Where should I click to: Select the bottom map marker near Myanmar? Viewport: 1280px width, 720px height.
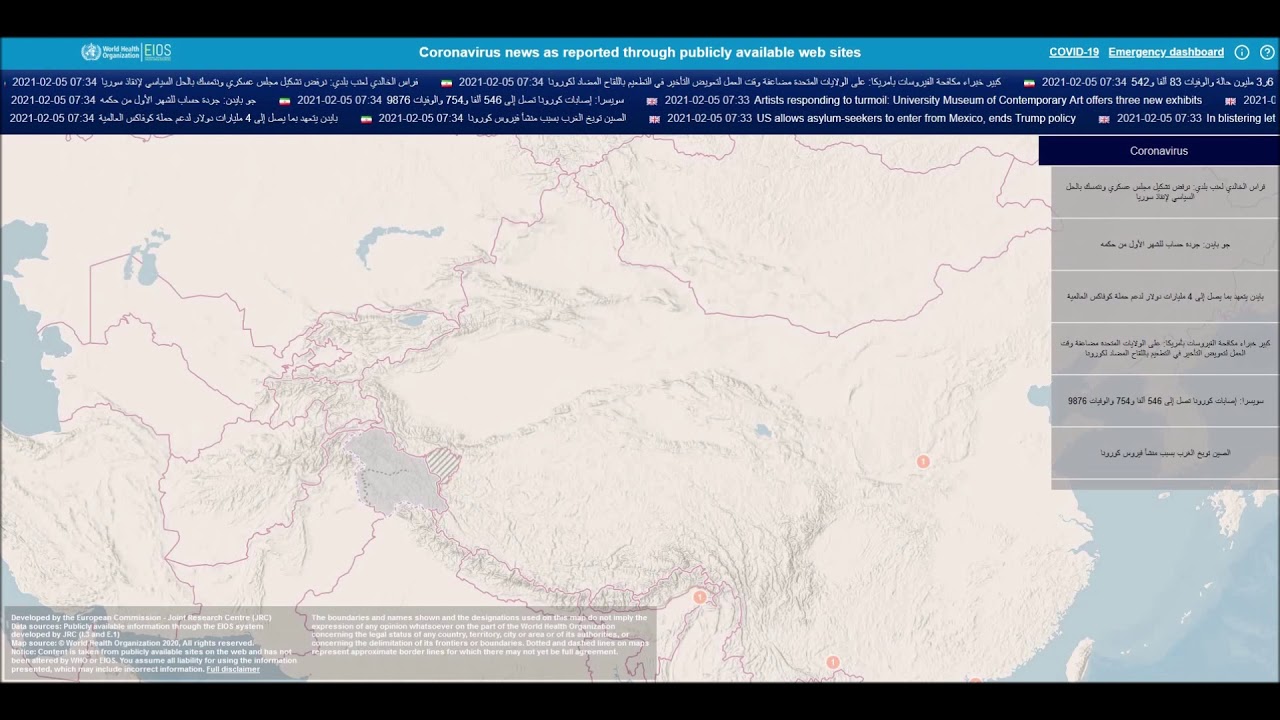click(832, 662)
